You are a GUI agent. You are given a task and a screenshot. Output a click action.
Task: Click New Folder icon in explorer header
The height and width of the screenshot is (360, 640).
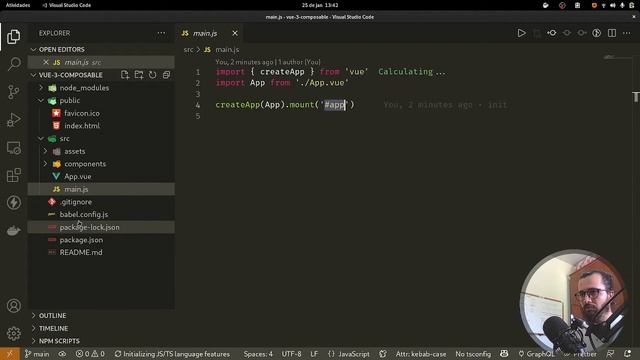[139, 75]
